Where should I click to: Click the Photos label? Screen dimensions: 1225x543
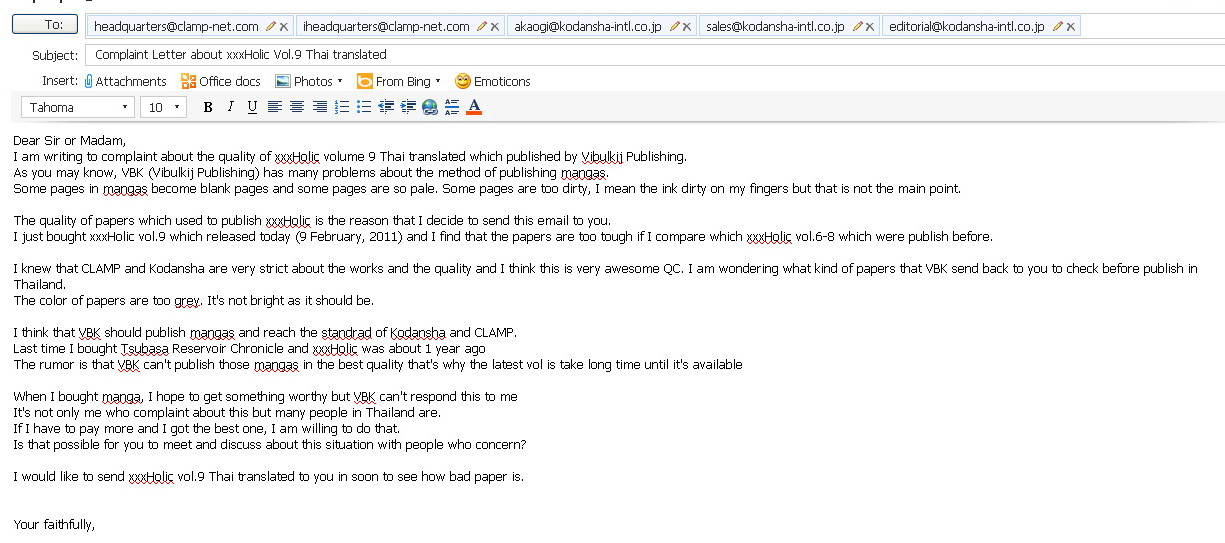(313, 82)
